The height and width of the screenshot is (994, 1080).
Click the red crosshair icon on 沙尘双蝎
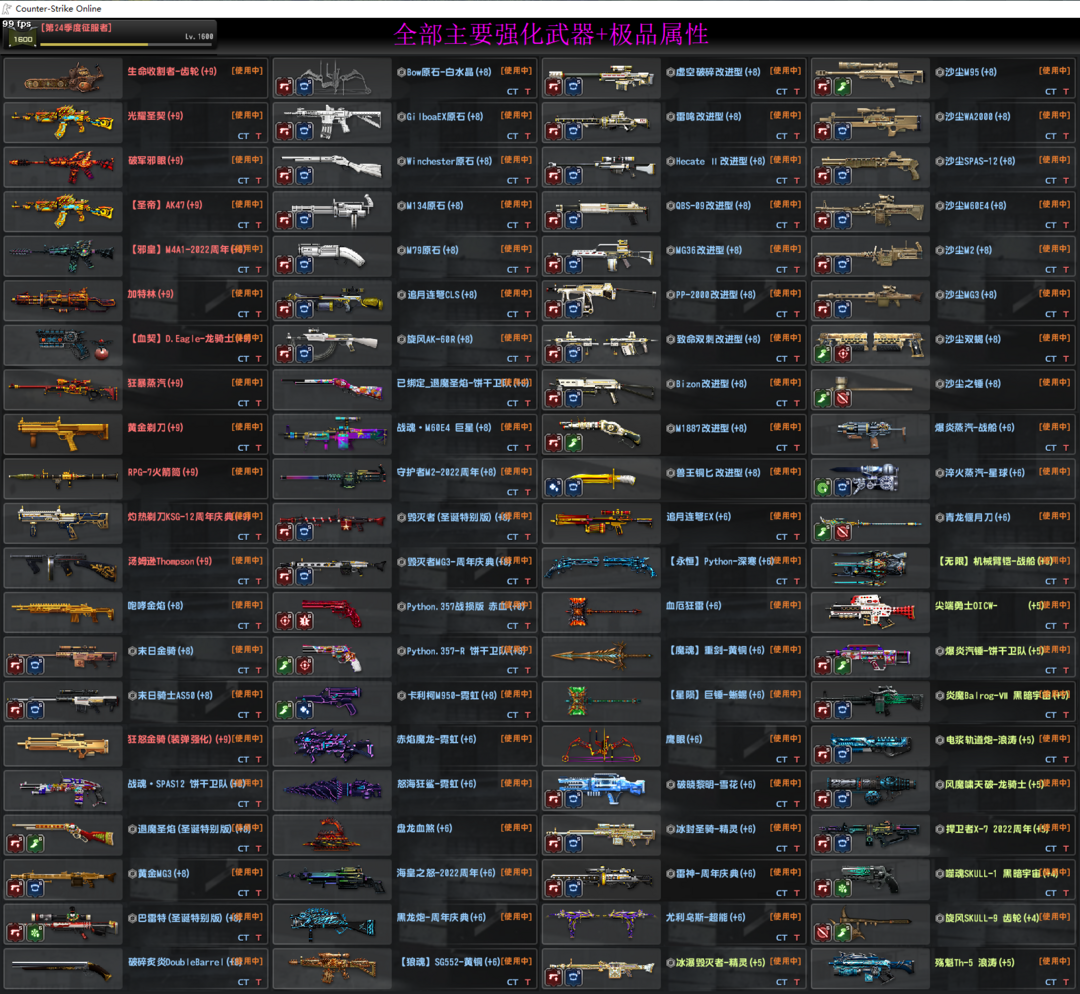tap(841, 354)
